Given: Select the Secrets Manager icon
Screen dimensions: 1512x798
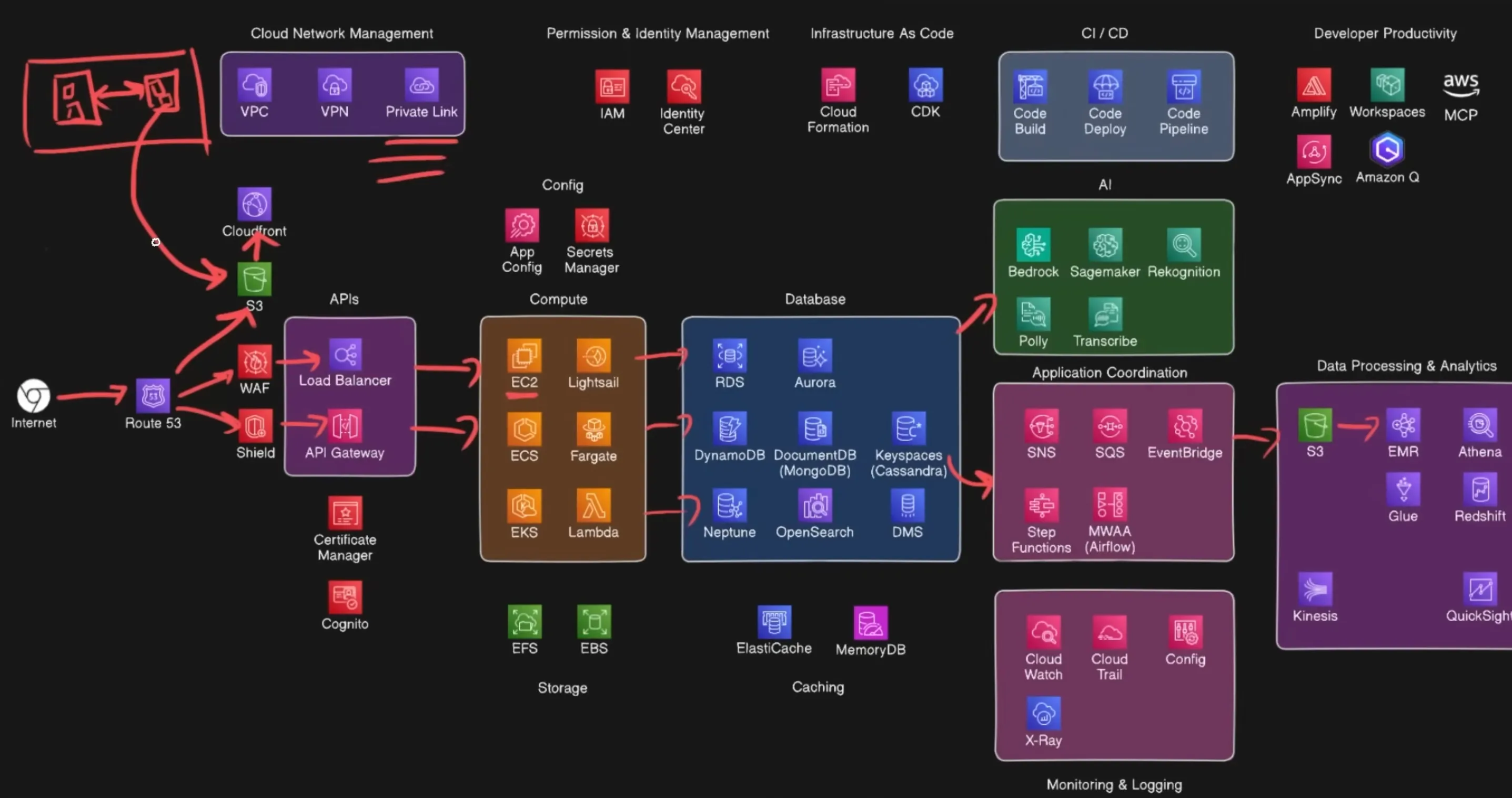Looking at the screenshot, I should pos(592,225).
